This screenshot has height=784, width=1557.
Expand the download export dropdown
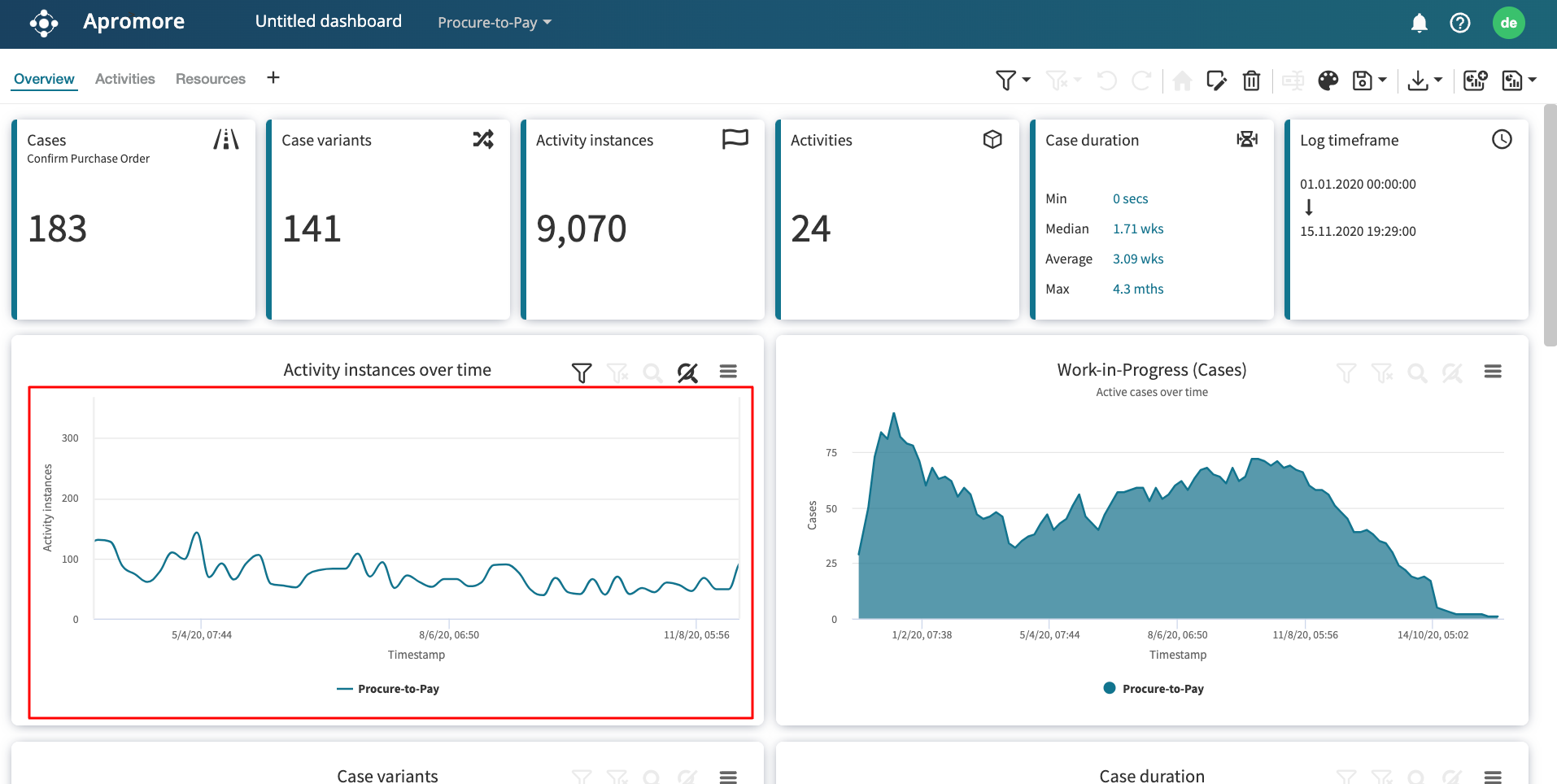pos(1437,80)
